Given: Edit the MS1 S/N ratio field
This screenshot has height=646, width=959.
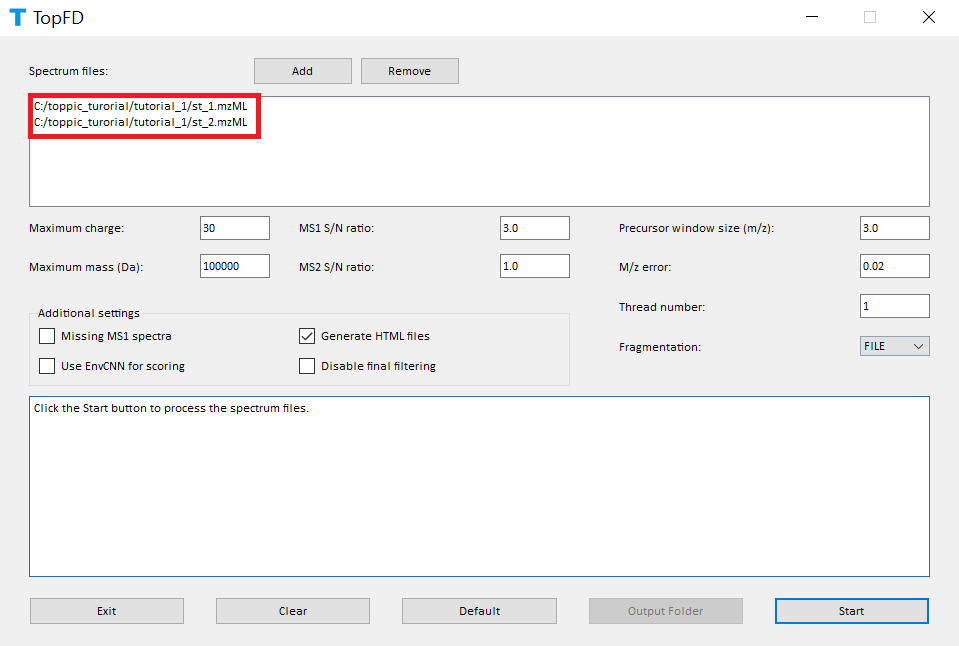Looking at the screenshot, I should click(x=534, y=228).
